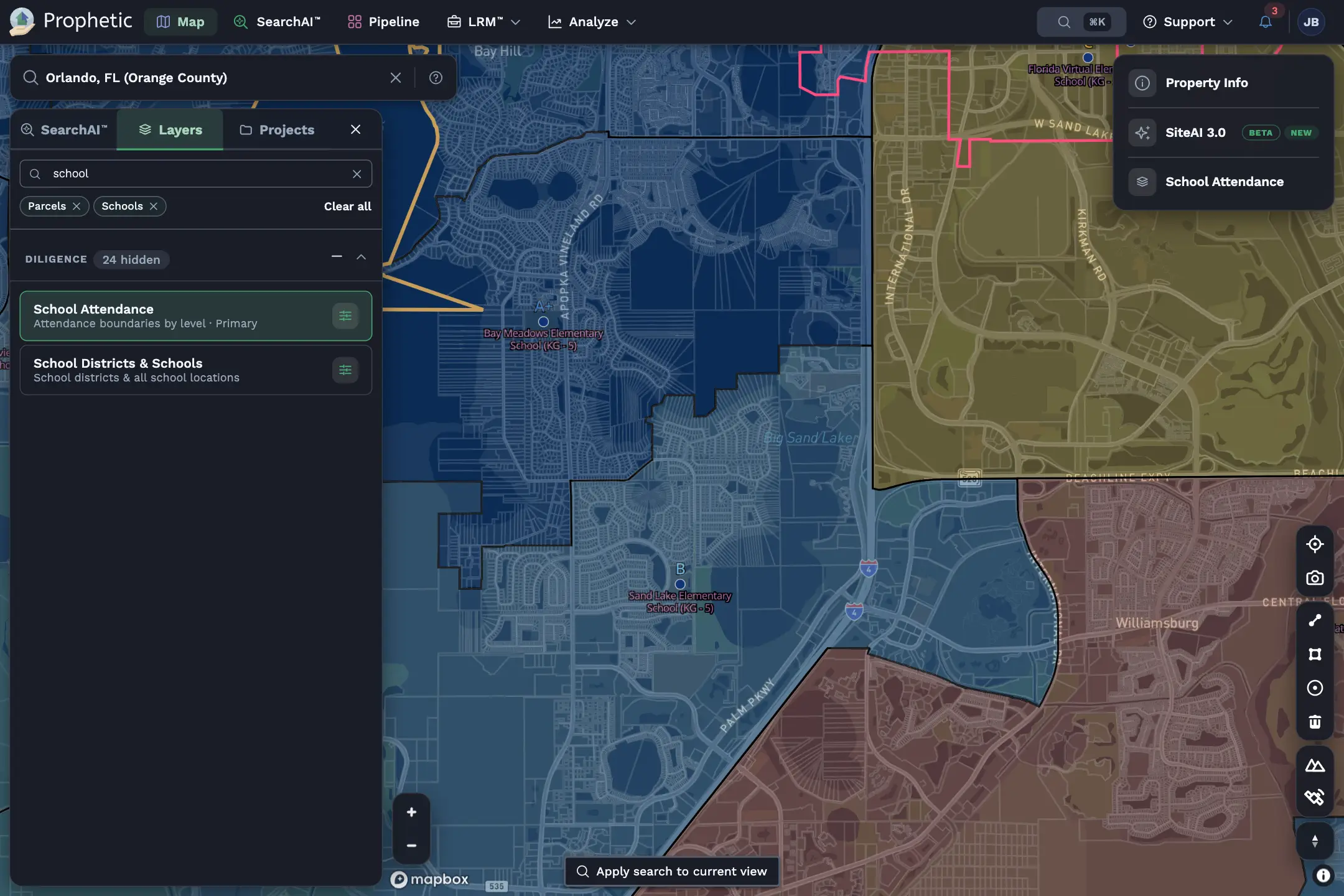Switch to the Projects tab
Viewport: 1344px width, 896px height.
[x=277, y=129]
